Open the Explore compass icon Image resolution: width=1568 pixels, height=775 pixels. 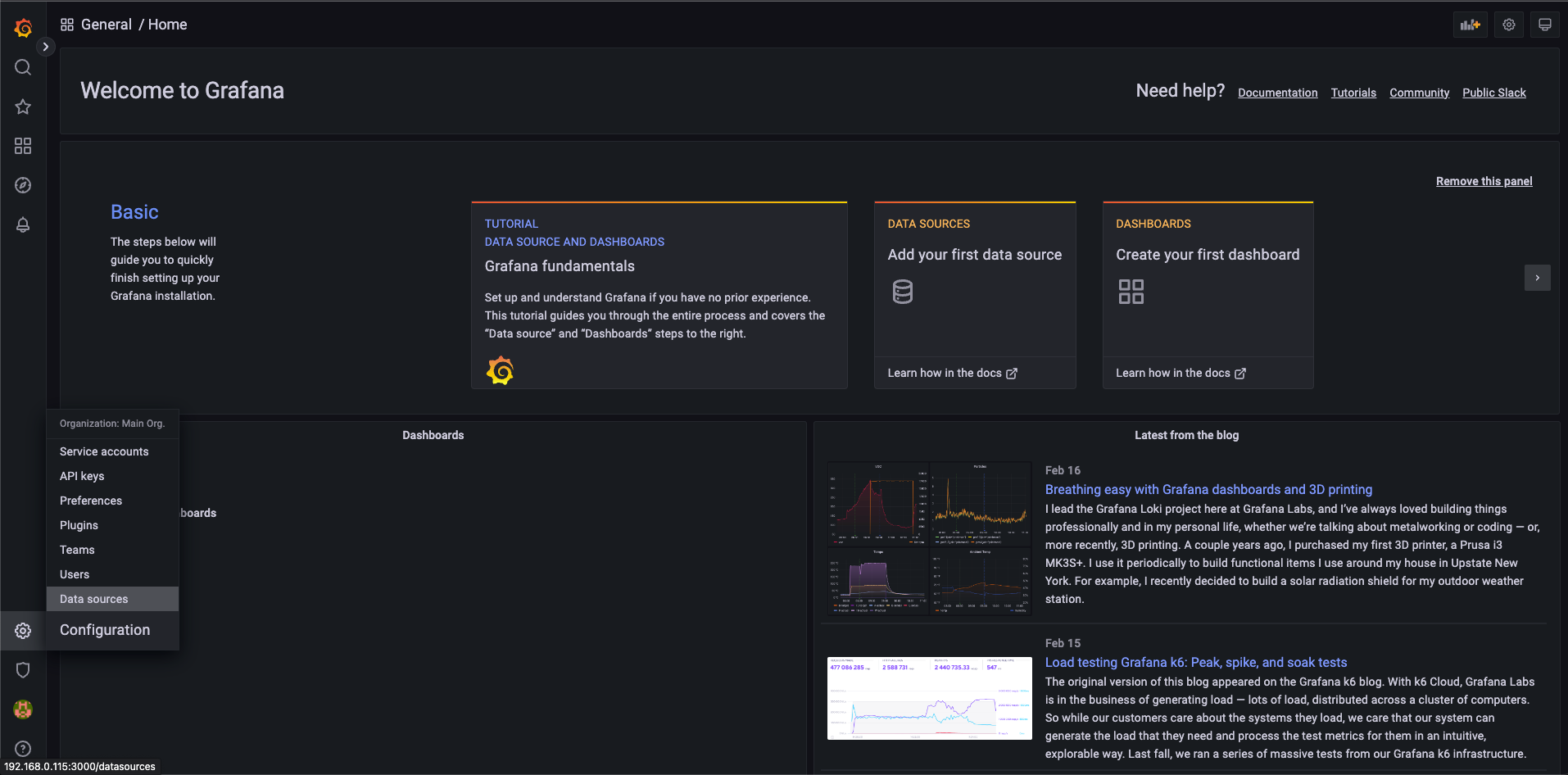pyautogui.click(x=23, y=185)
